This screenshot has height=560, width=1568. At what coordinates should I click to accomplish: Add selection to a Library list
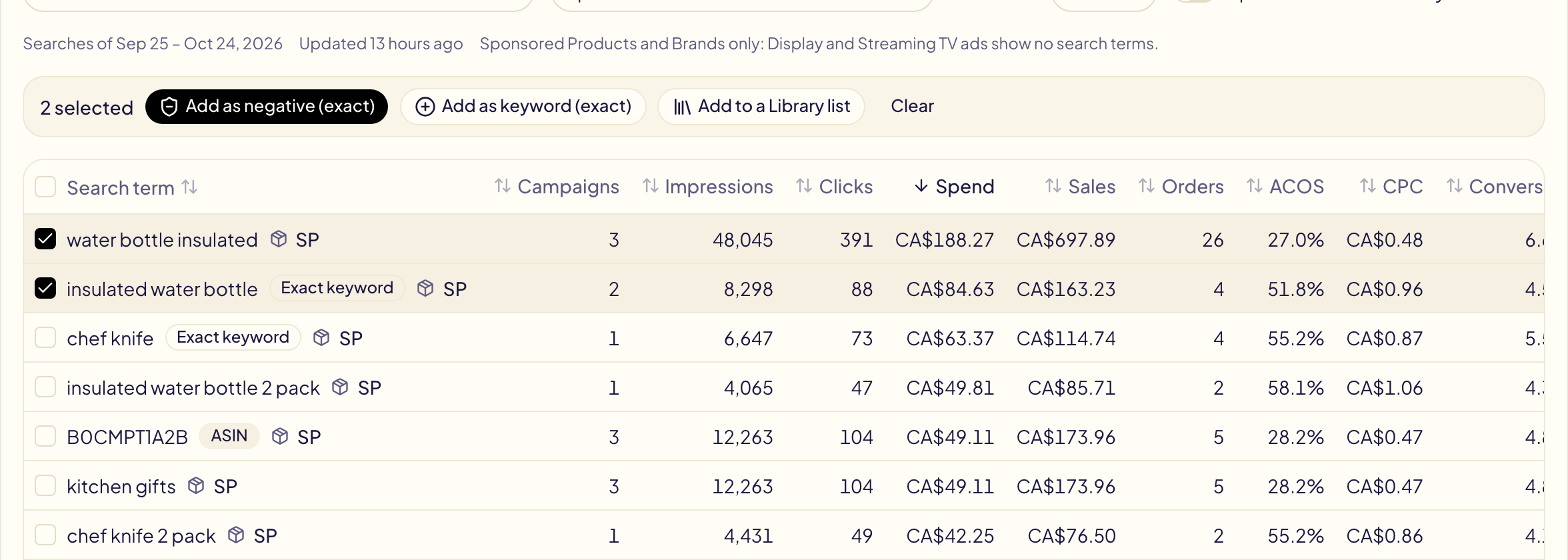click(x=761, y=107)
